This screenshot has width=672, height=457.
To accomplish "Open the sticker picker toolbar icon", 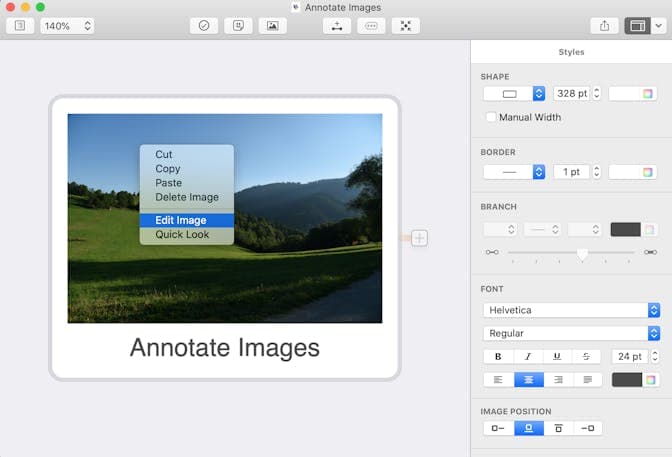I will point(238,26).
